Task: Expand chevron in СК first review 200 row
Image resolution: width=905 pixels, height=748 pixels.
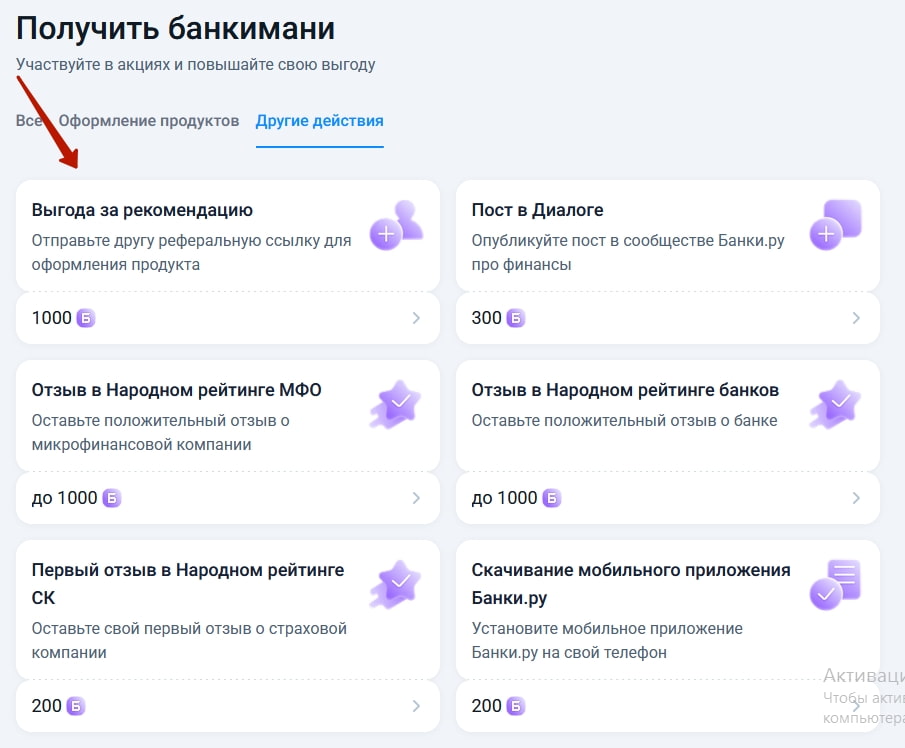Action: (416, 706)
